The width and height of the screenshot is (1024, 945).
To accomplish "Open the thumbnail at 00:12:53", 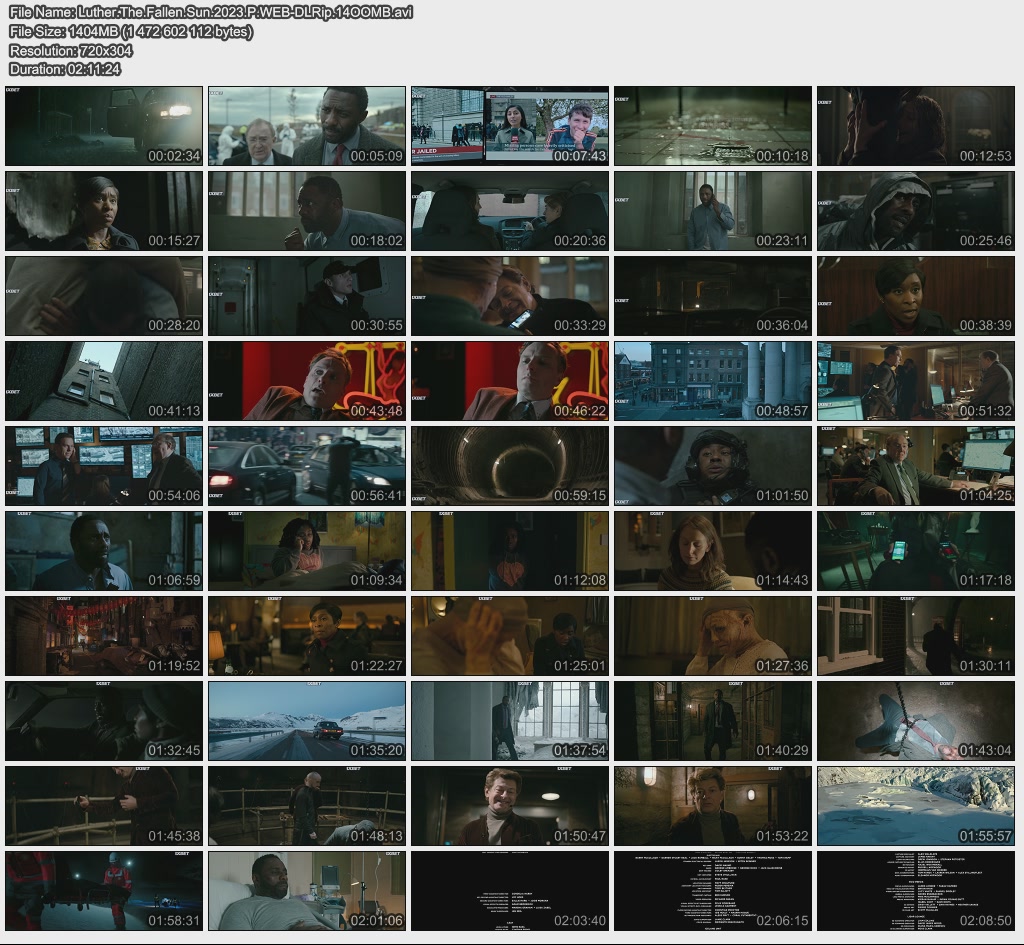I will (916, 126).
